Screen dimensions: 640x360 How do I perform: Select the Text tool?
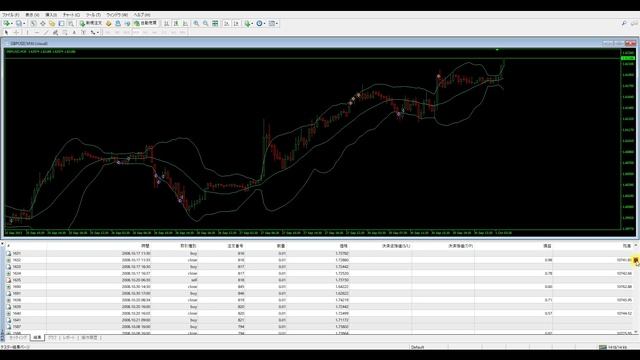(x=74, y=32)
